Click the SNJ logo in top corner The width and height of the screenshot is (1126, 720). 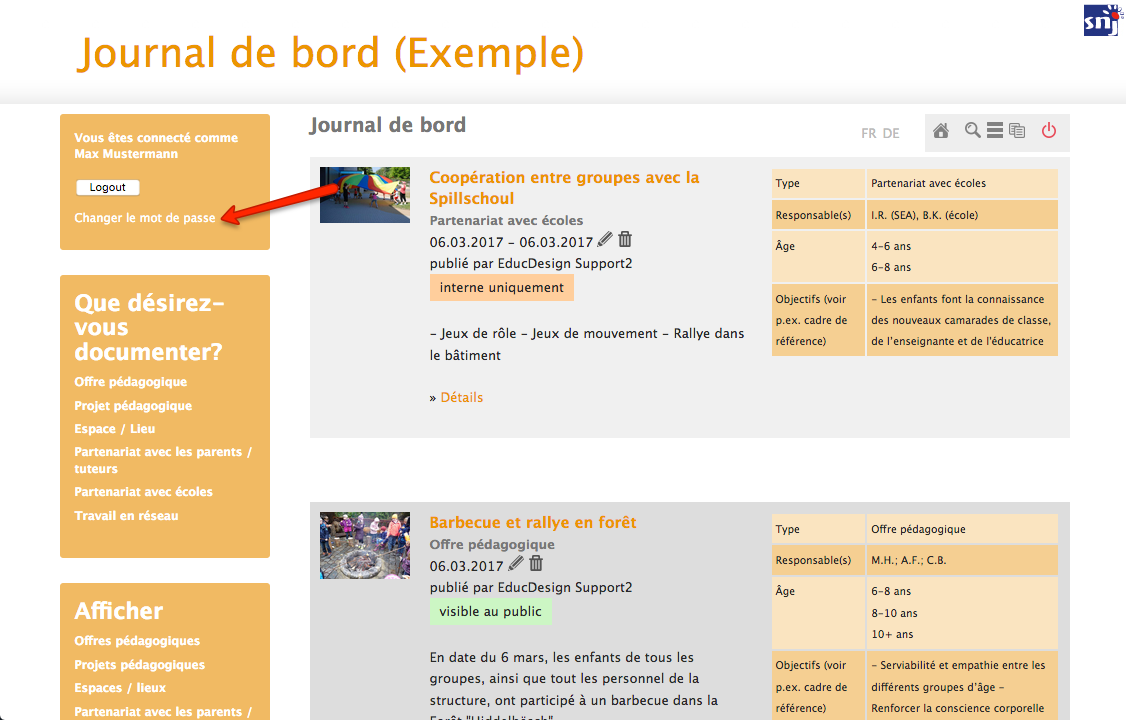click(x=1102, y=19)
